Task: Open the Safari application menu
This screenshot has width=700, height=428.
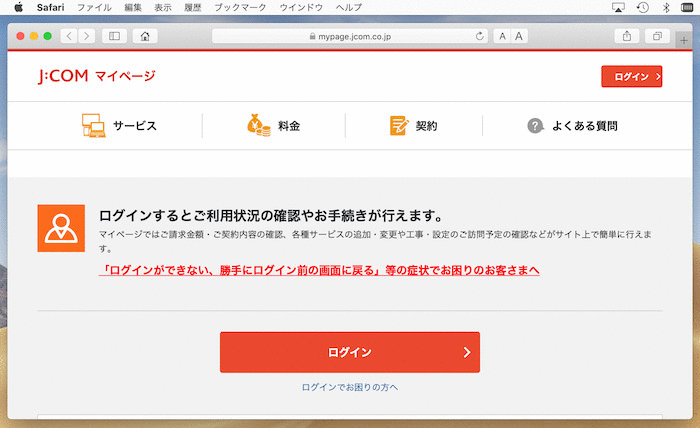Action: 50,7
